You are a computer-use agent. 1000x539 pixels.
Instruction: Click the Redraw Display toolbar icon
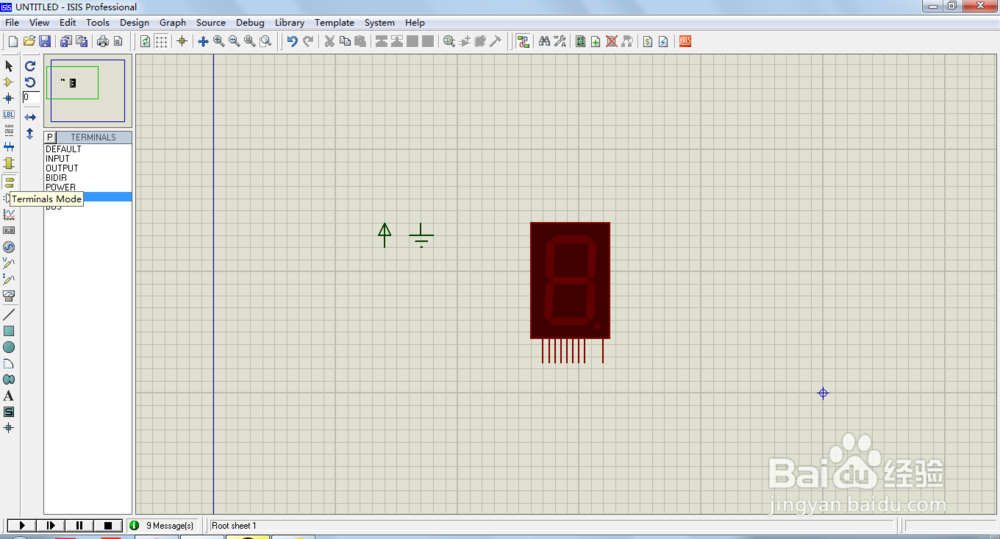(145, 41)
